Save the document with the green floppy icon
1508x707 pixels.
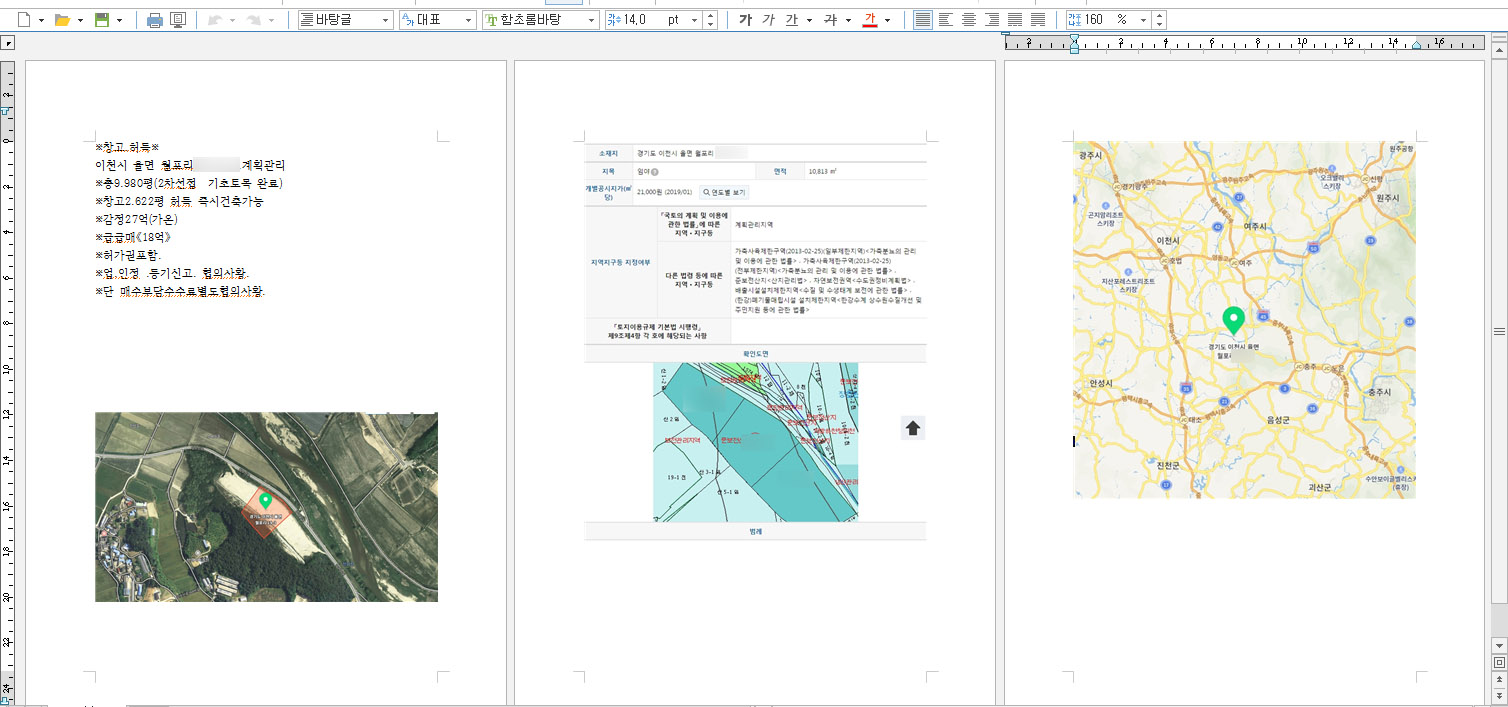101,20
